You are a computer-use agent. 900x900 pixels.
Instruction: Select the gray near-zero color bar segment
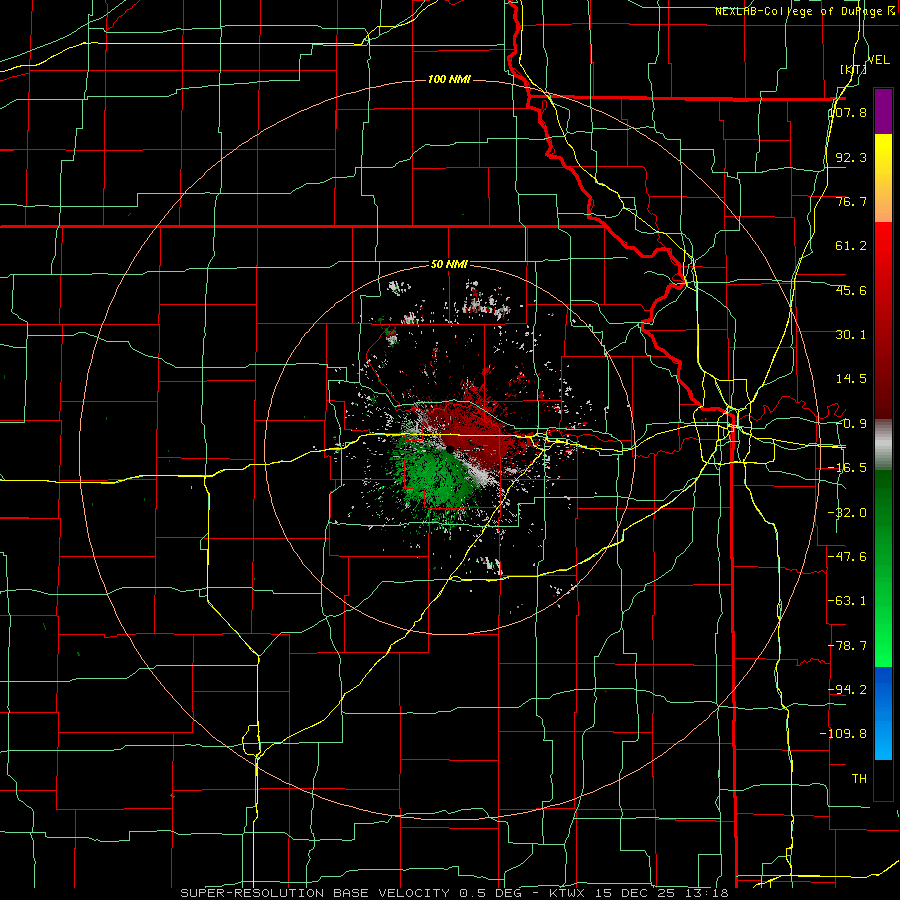pyautogui.click(x=883, y=445)
